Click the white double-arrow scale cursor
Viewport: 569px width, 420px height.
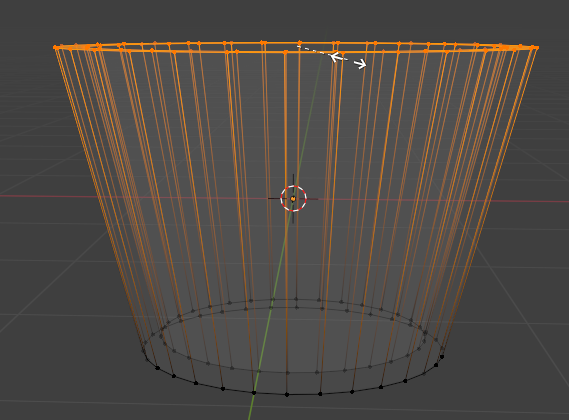coord(348,61)
